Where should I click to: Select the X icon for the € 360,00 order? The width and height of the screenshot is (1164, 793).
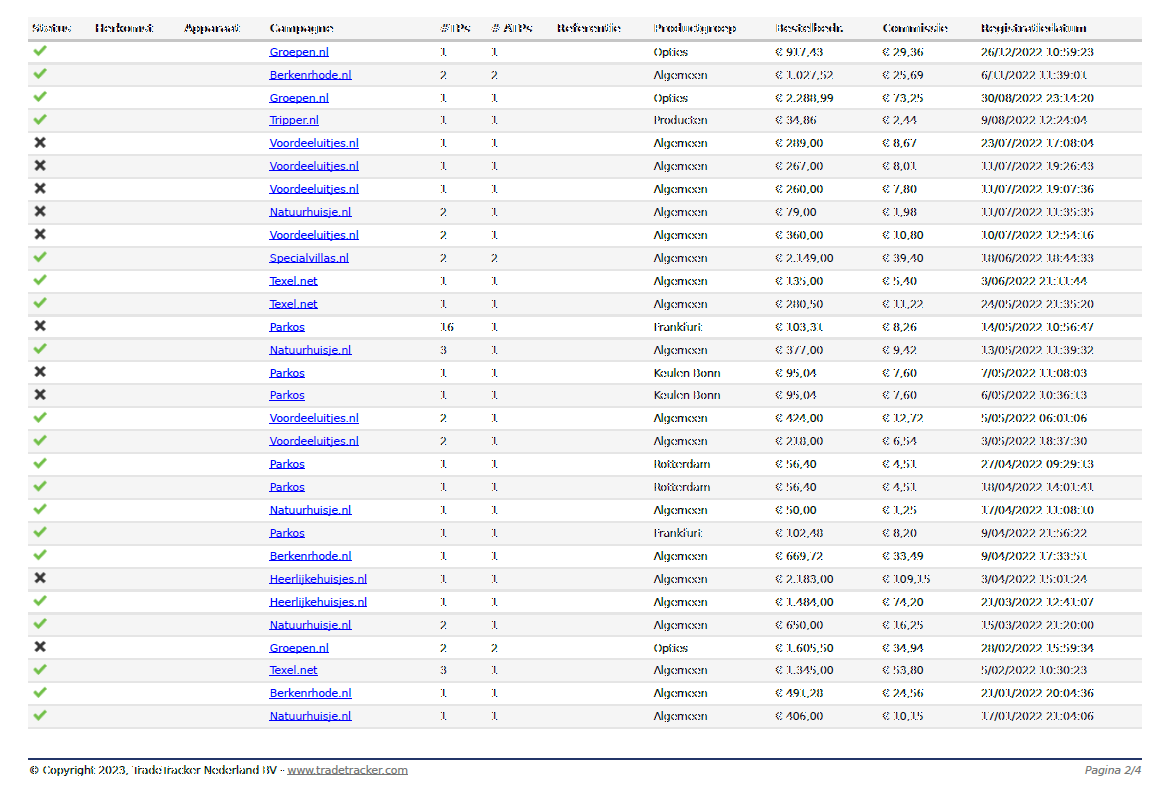tap(40, 234)
